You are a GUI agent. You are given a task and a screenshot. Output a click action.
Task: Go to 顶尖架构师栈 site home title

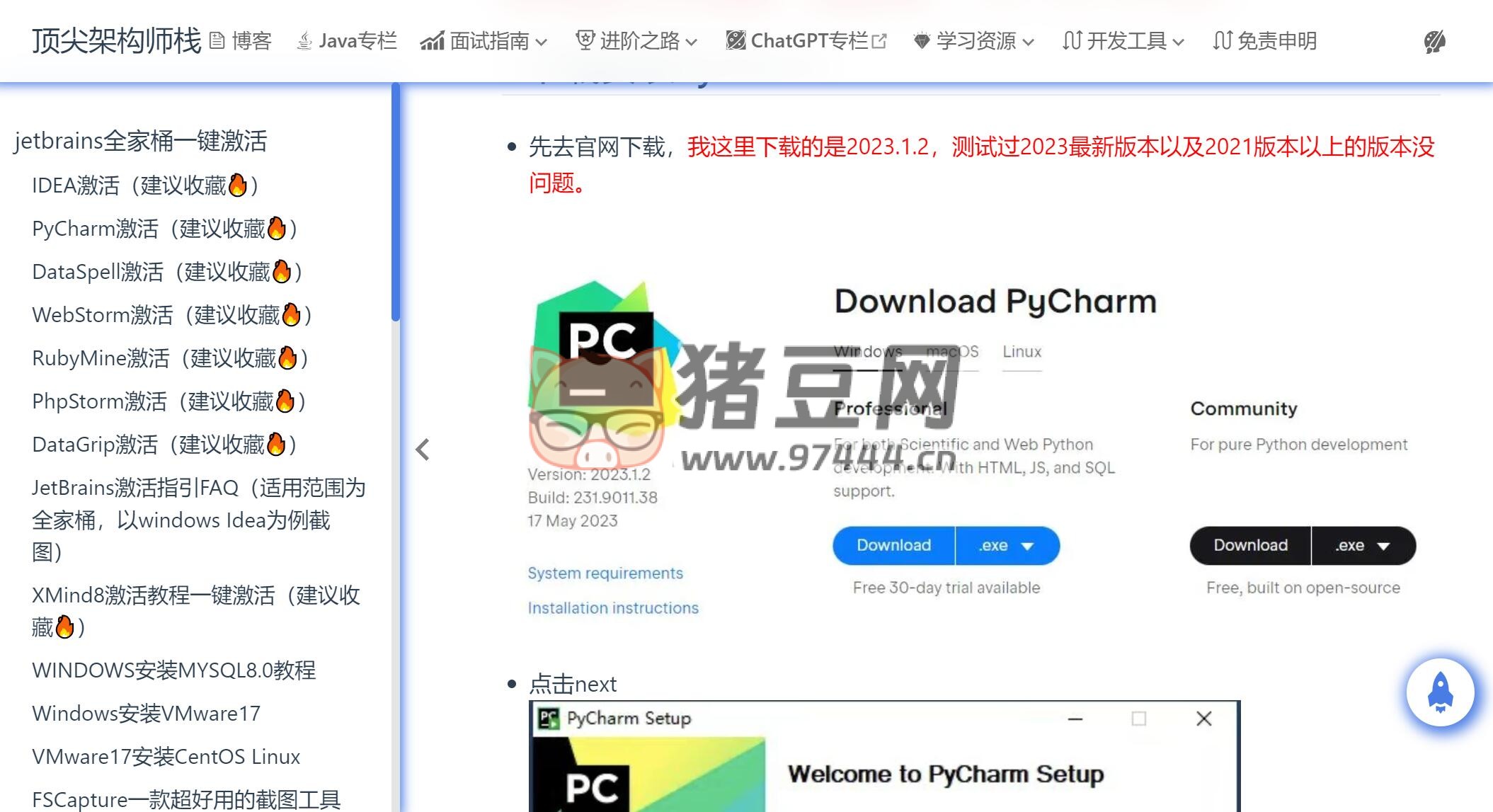pos(117,41)
